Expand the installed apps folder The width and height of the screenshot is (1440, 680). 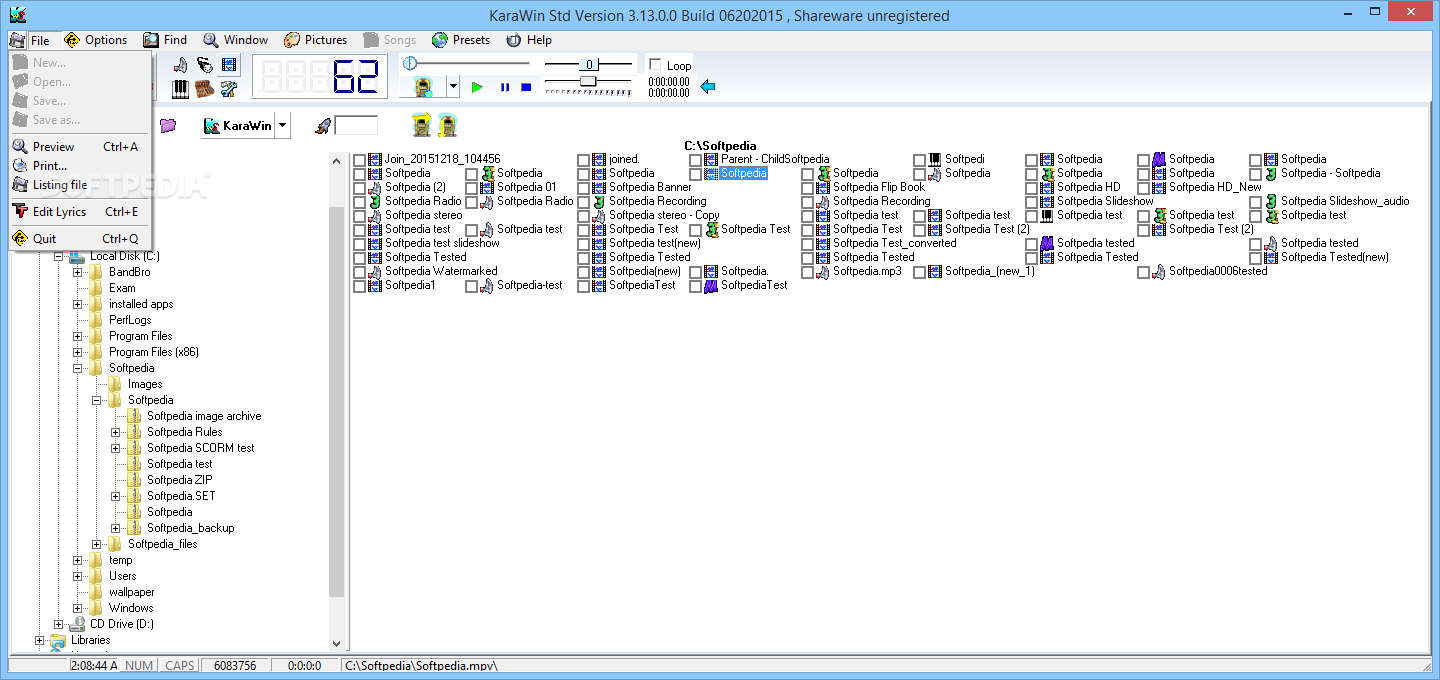pos(77,304)
